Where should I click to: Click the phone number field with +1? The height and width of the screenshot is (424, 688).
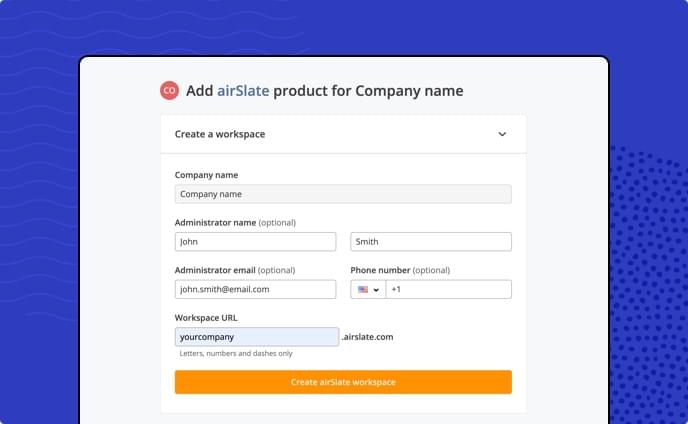click(448, 289)
